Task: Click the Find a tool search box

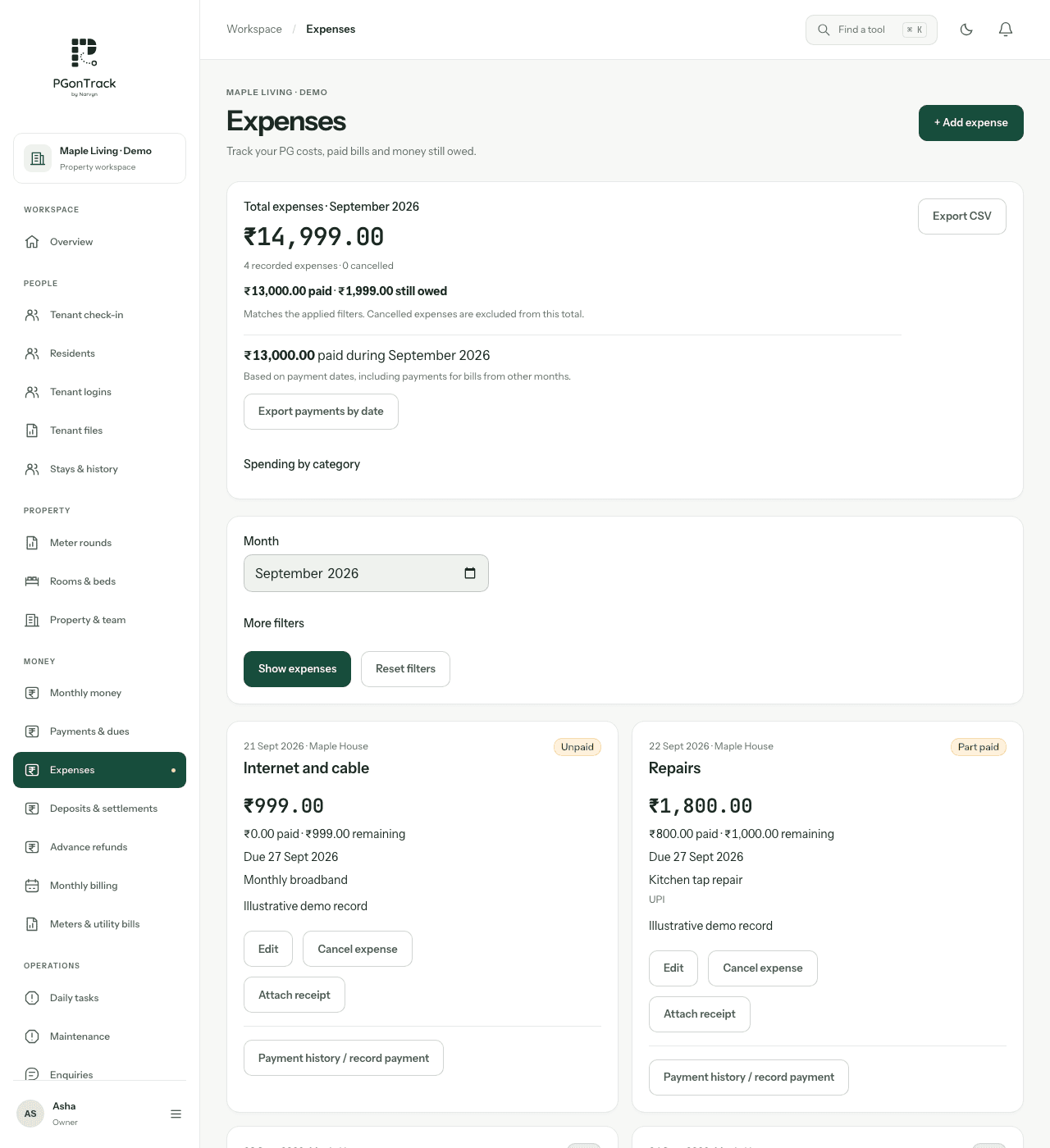Action: [x=871, y=30]
